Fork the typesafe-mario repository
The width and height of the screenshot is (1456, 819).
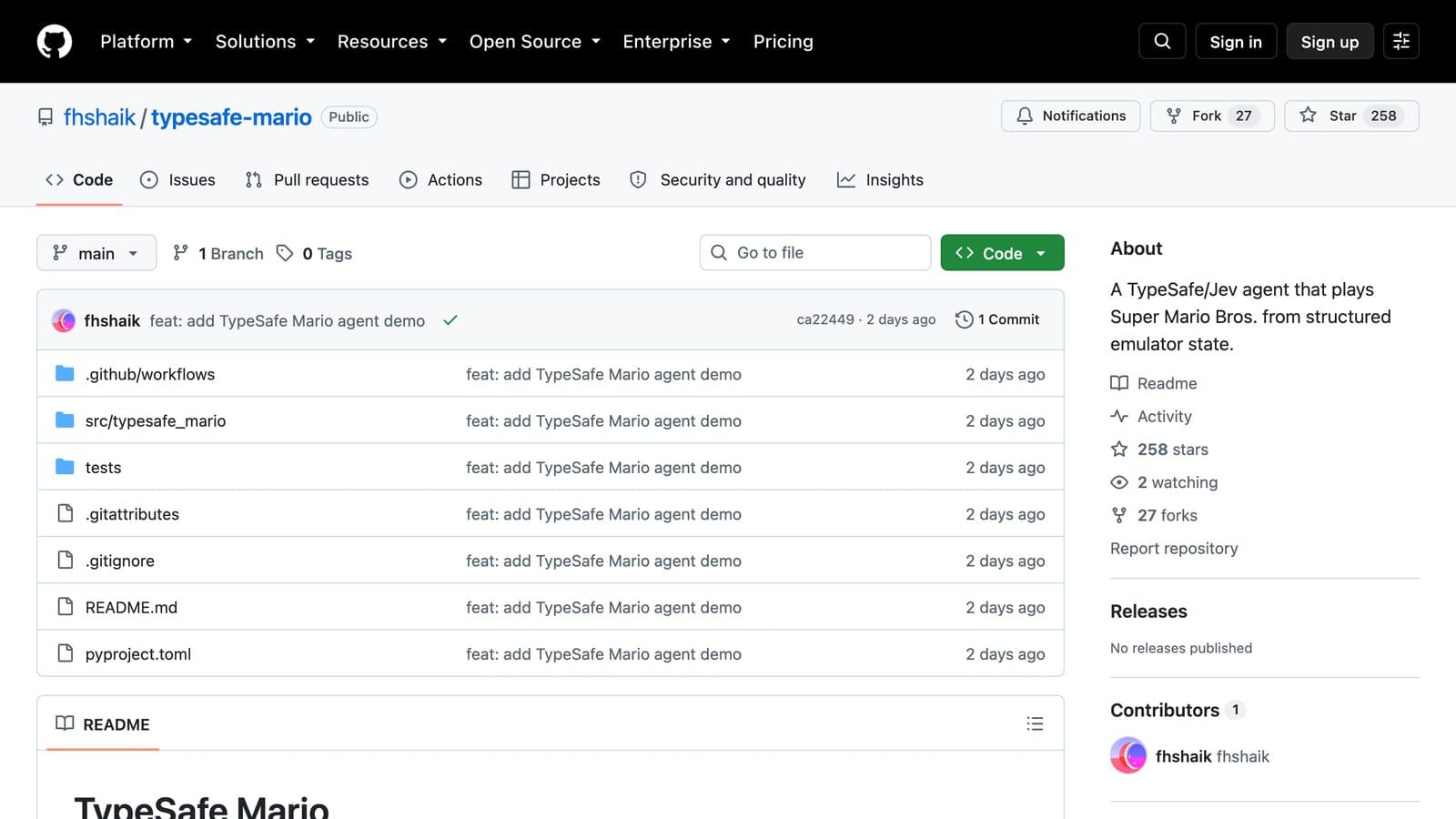pos(1212,116)
